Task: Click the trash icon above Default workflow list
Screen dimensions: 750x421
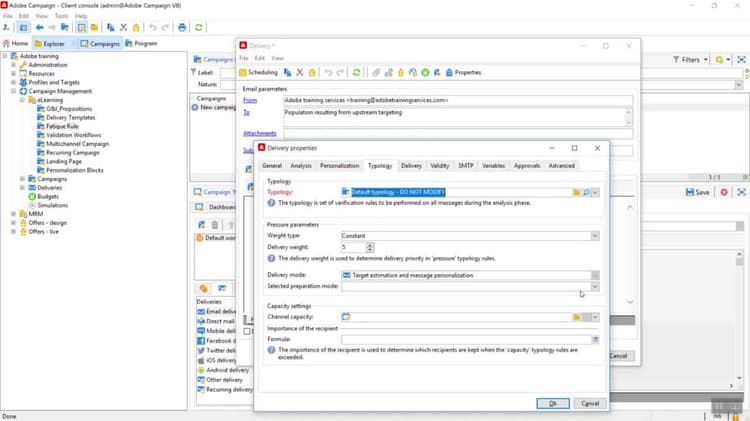Action: 215,225
